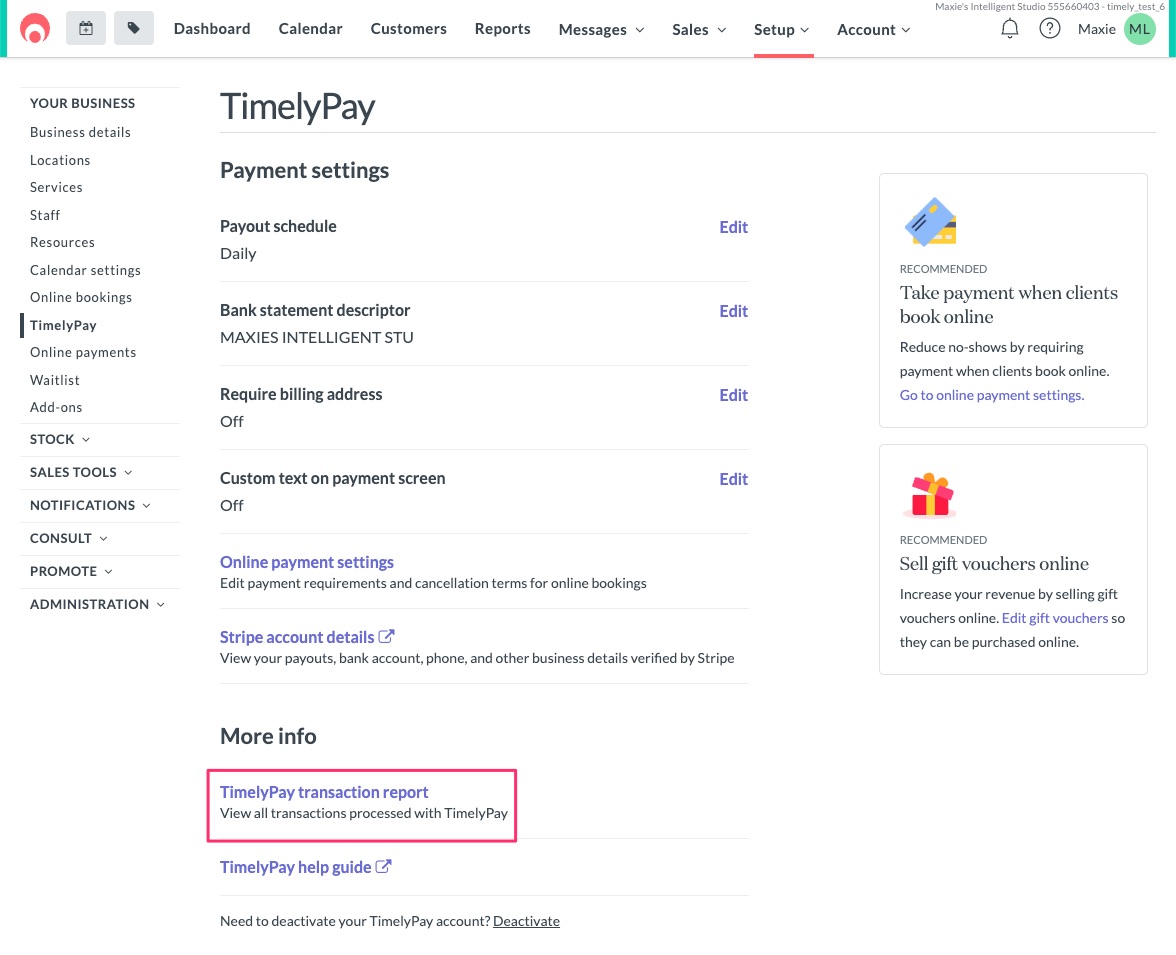Edit Custom text on payment screen
Screen dimensions: 1176x955
[x=734, y=479]
